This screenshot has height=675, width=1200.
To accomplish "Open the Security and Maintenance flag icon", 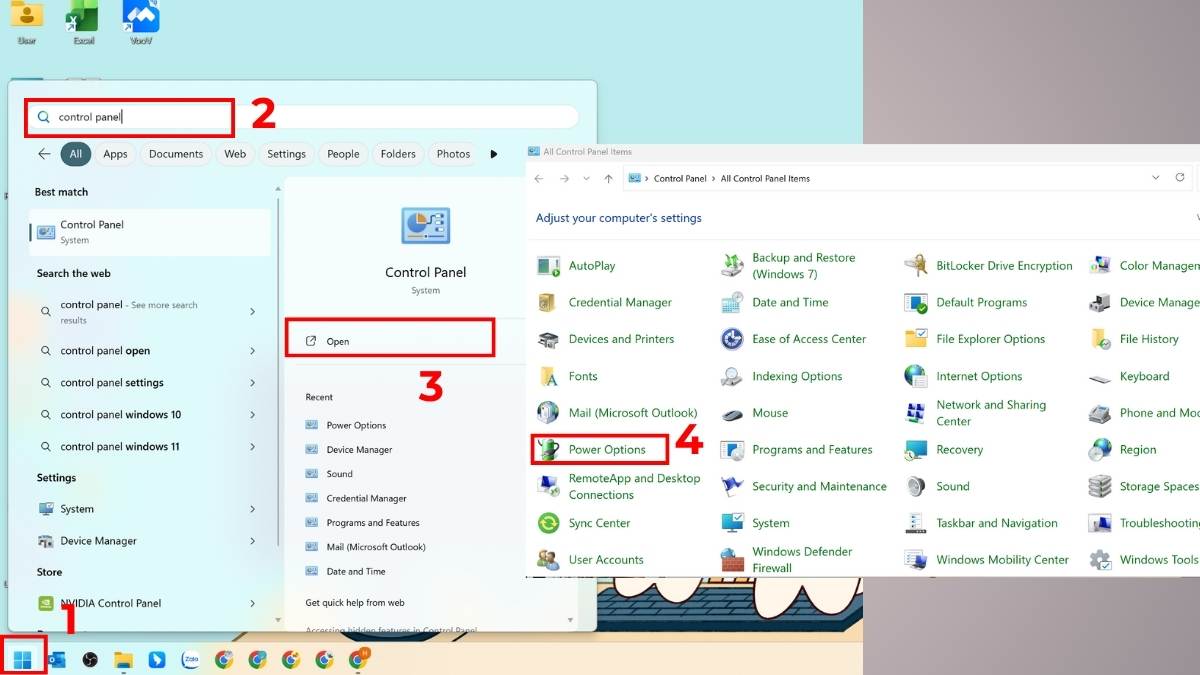I will click(732, 486).
